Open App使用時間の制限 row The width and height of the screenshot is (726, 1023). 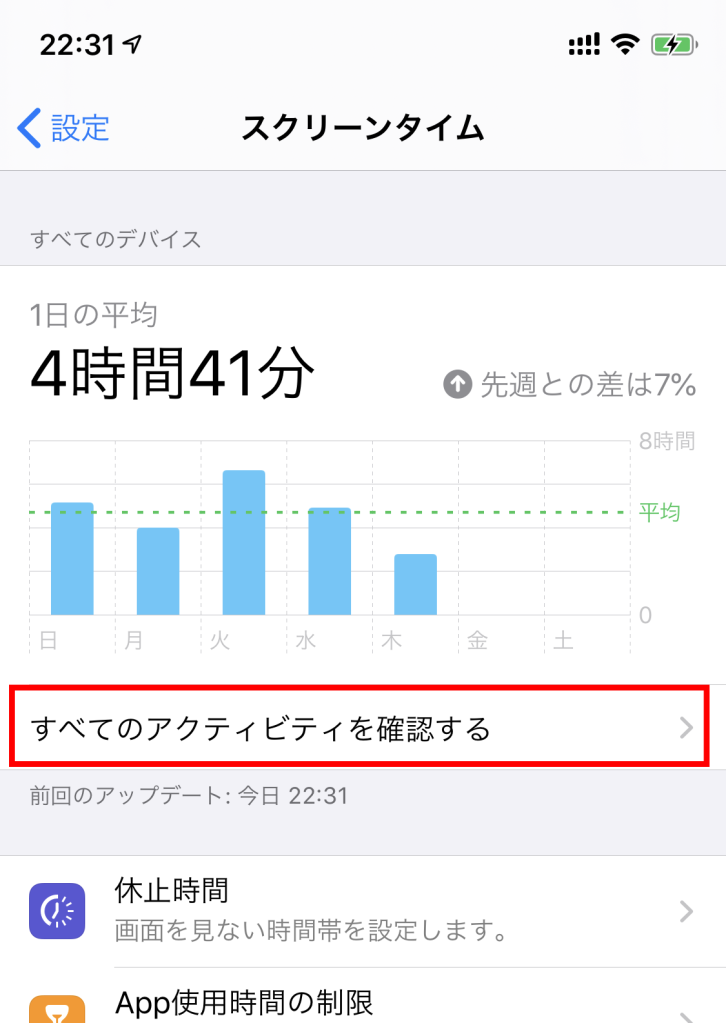tap(363, 996)
